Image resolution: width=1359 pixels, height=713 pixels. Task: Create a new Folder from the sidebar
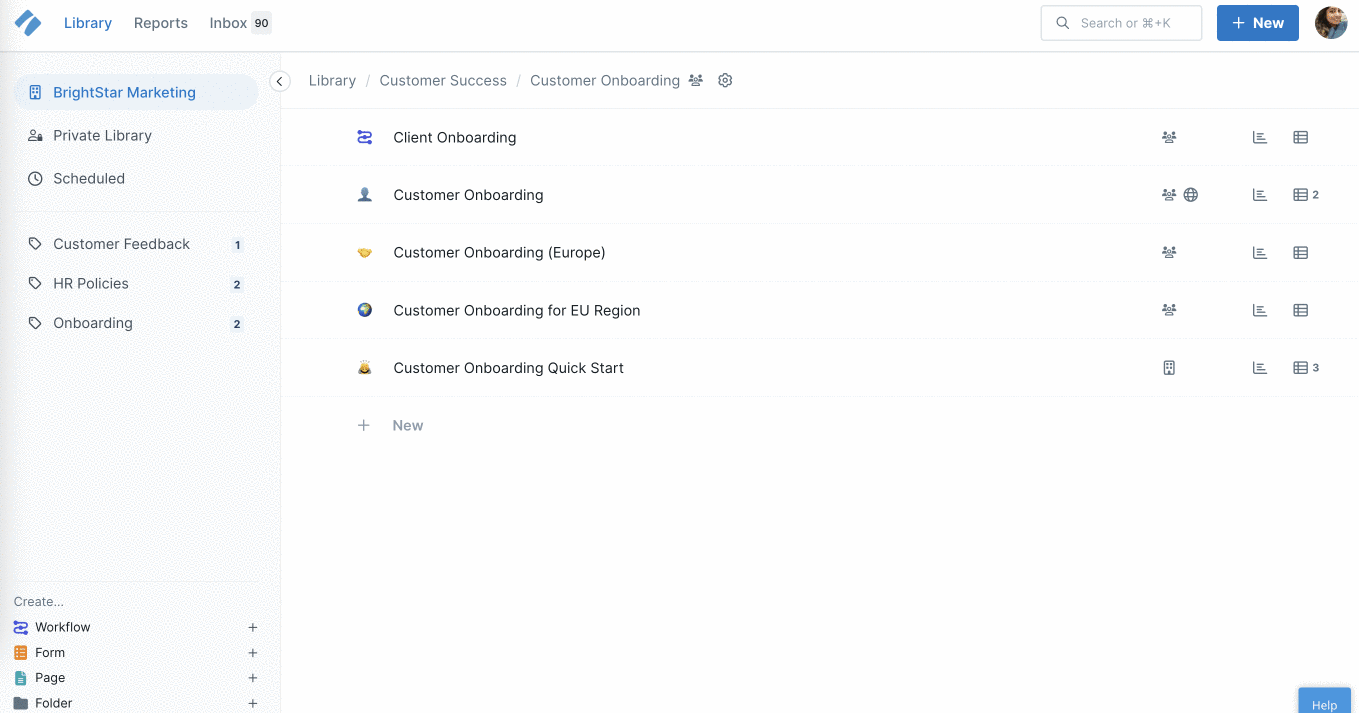click(54, 703)
